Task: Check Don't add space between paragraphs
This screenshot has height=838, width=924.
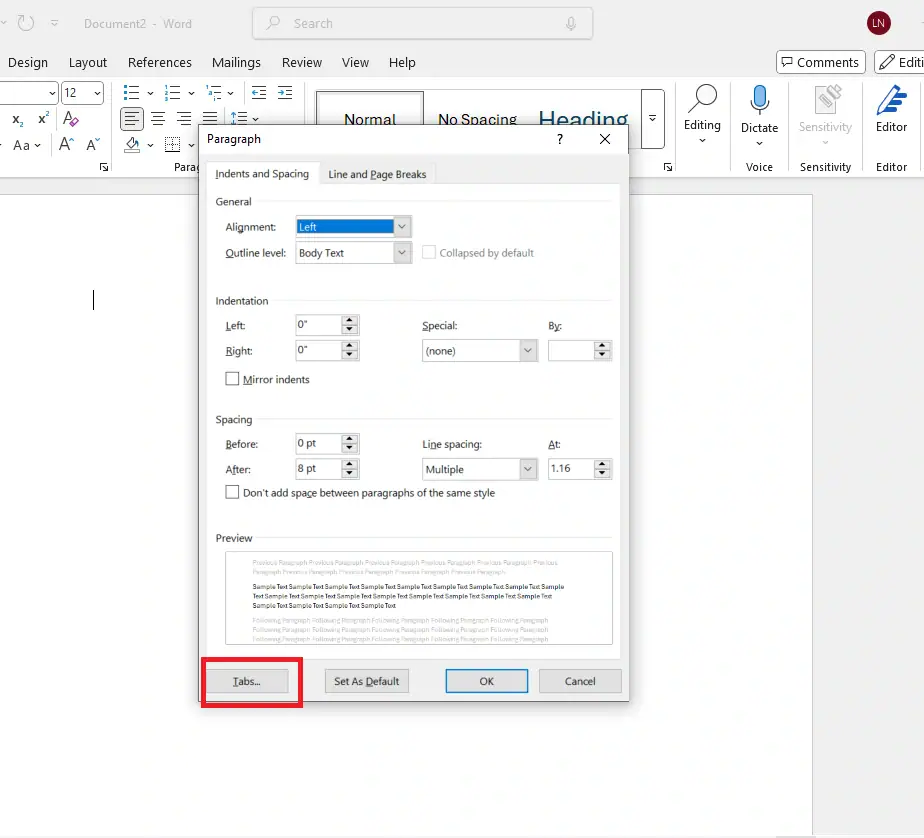Action: coord(233,492)
